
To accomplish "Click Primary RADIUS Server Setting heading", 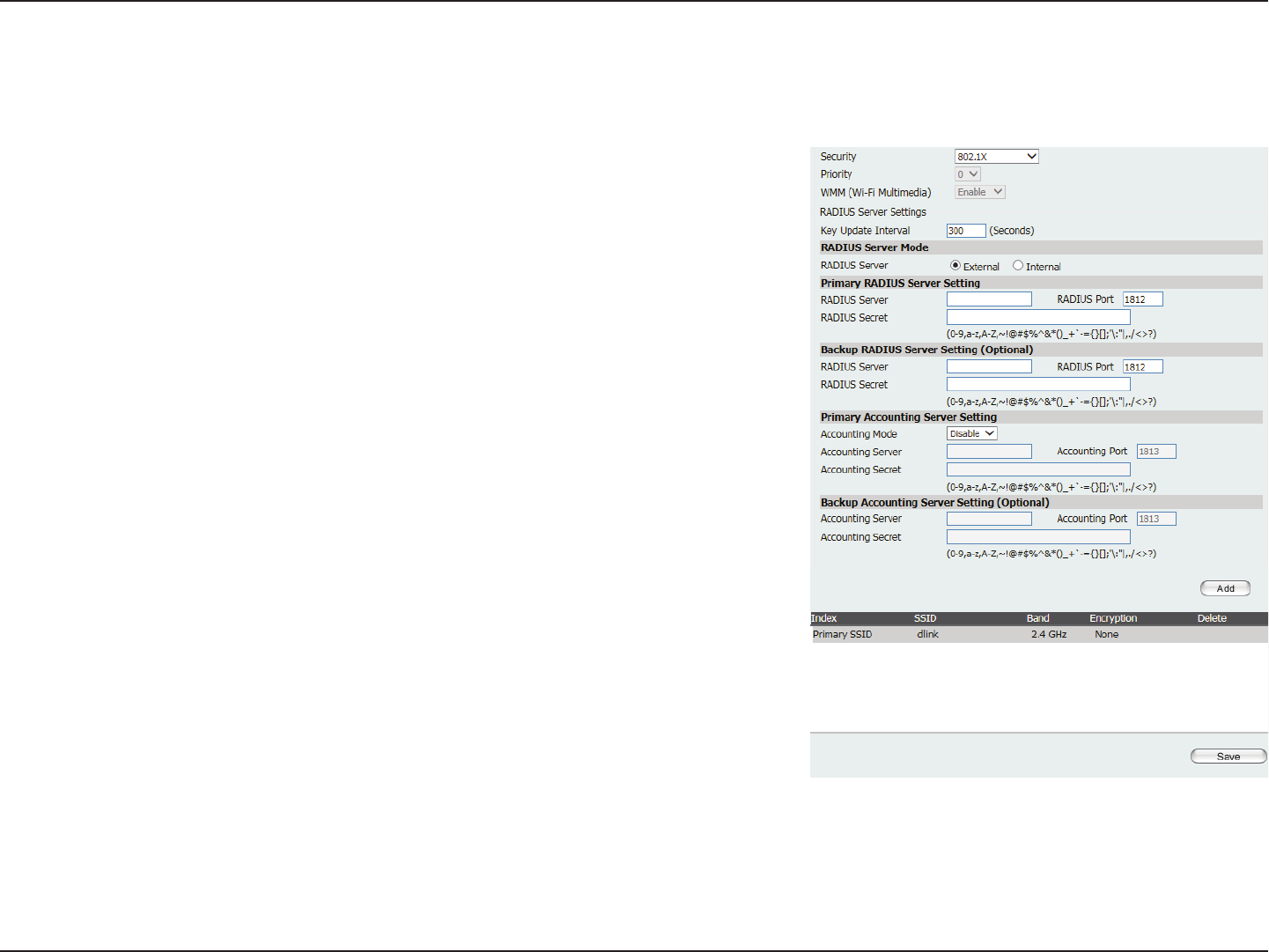I will coord(900,283).
